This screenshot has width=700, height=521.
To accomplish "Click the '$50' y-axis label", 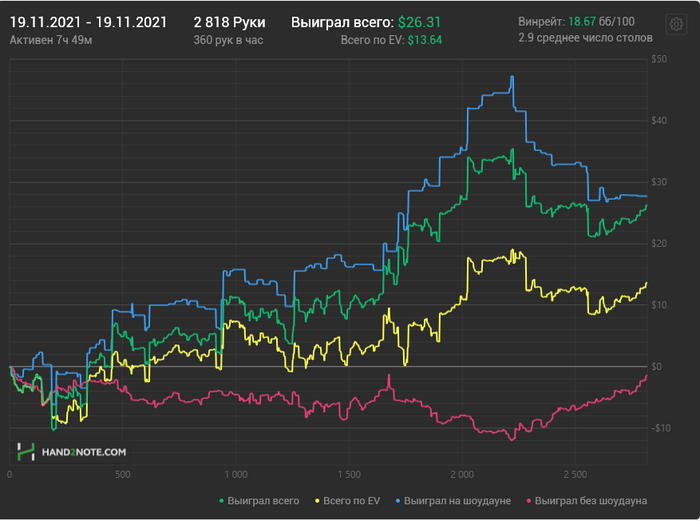I will (x=659, y=59).
